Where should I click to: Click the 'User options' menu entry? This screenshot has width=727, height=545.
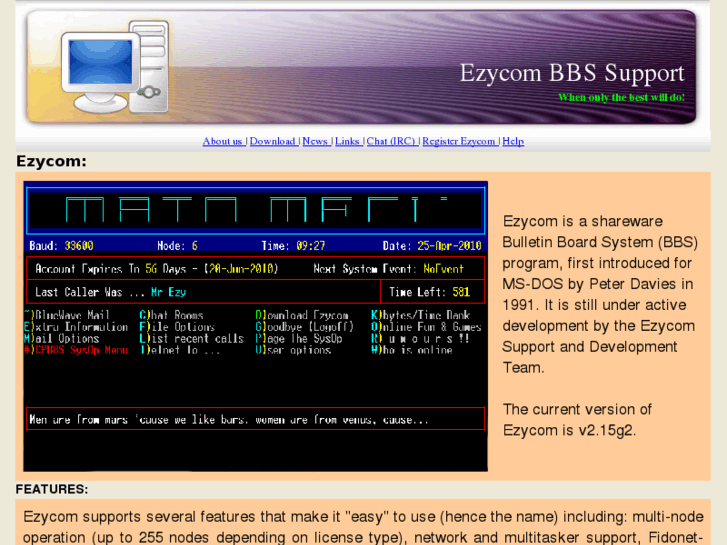293,350
